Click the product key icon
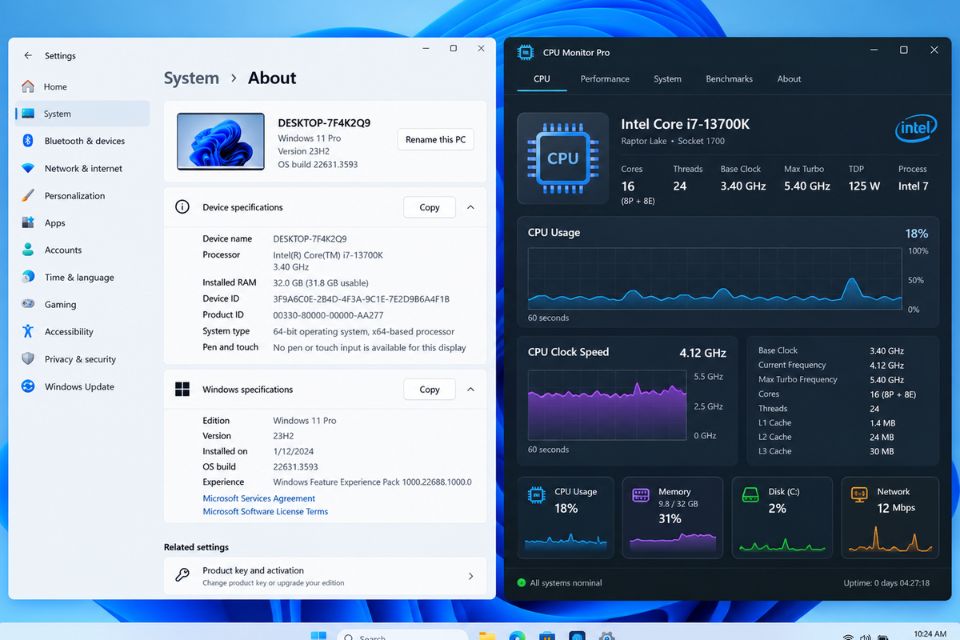This screenshot has width=960, height=640. point(182,575)
